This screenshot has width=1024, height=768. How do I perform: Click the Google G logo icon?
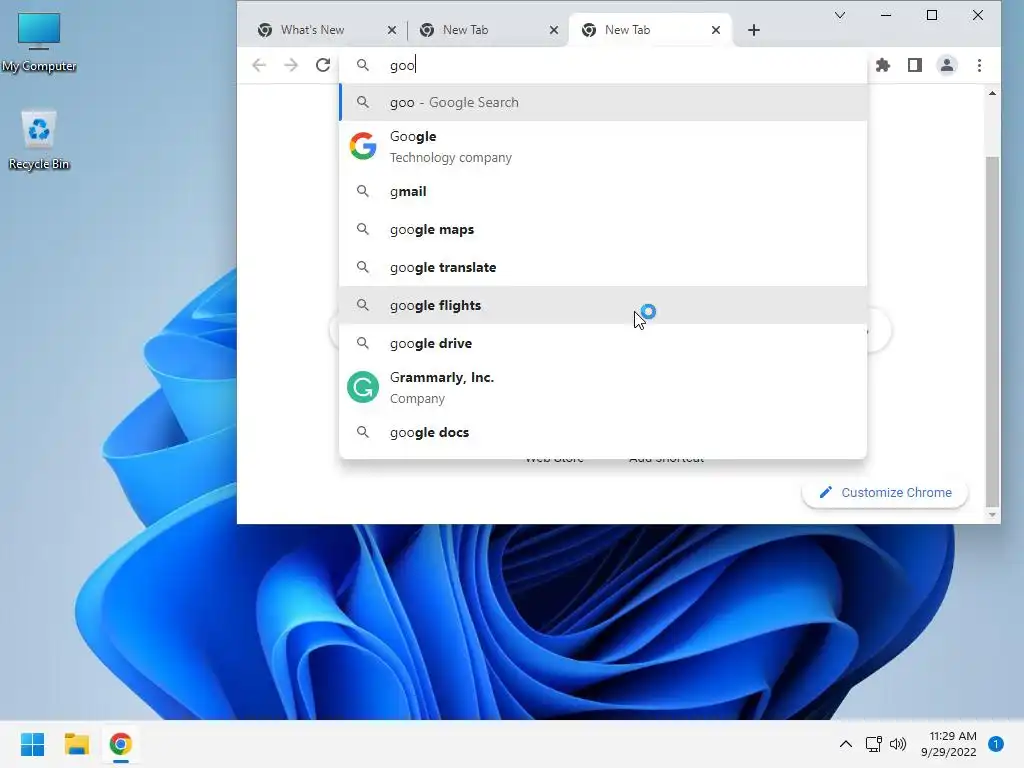click(362, 146)
